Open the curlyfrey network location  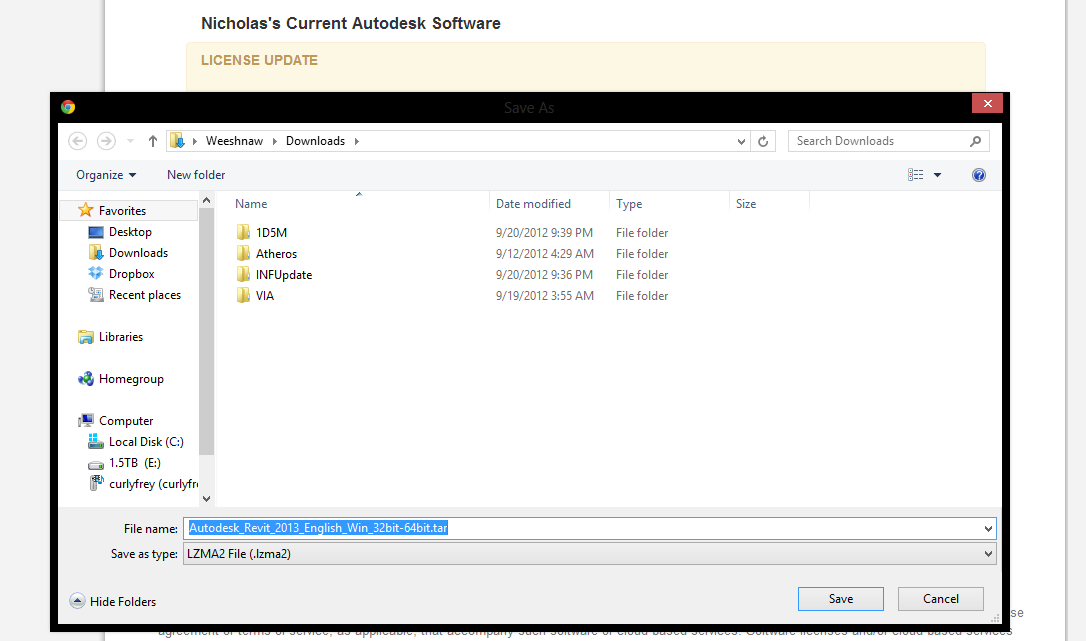pos(152,484)
